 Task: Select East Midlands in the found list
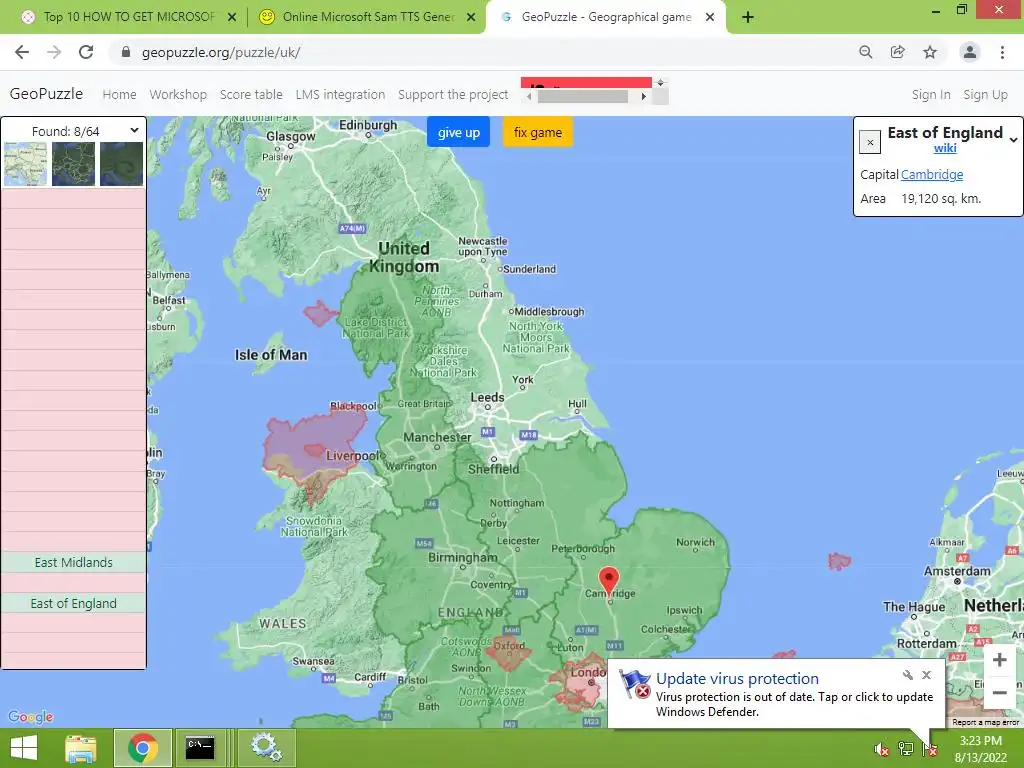(x=74, y=562)
